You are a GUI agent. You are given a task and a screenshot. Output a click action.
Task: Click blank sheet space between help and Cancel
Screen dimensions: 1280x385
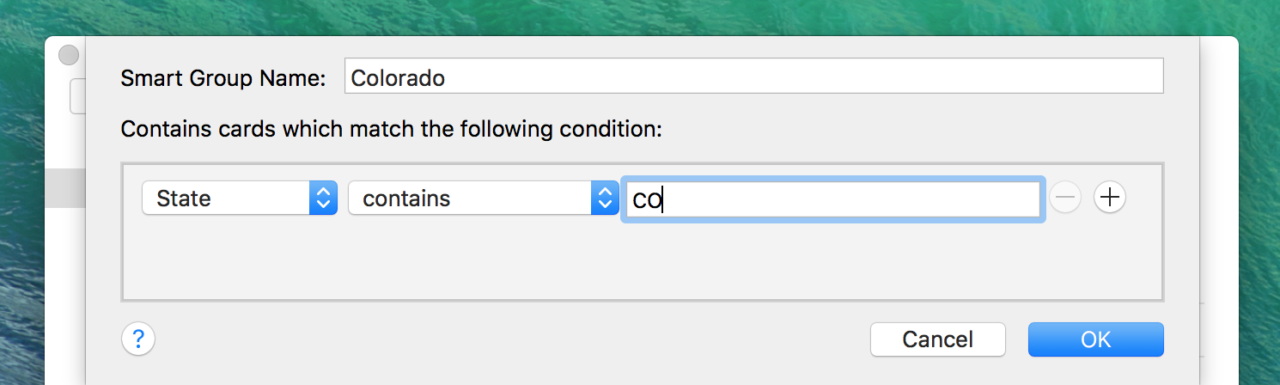point(512,339)
